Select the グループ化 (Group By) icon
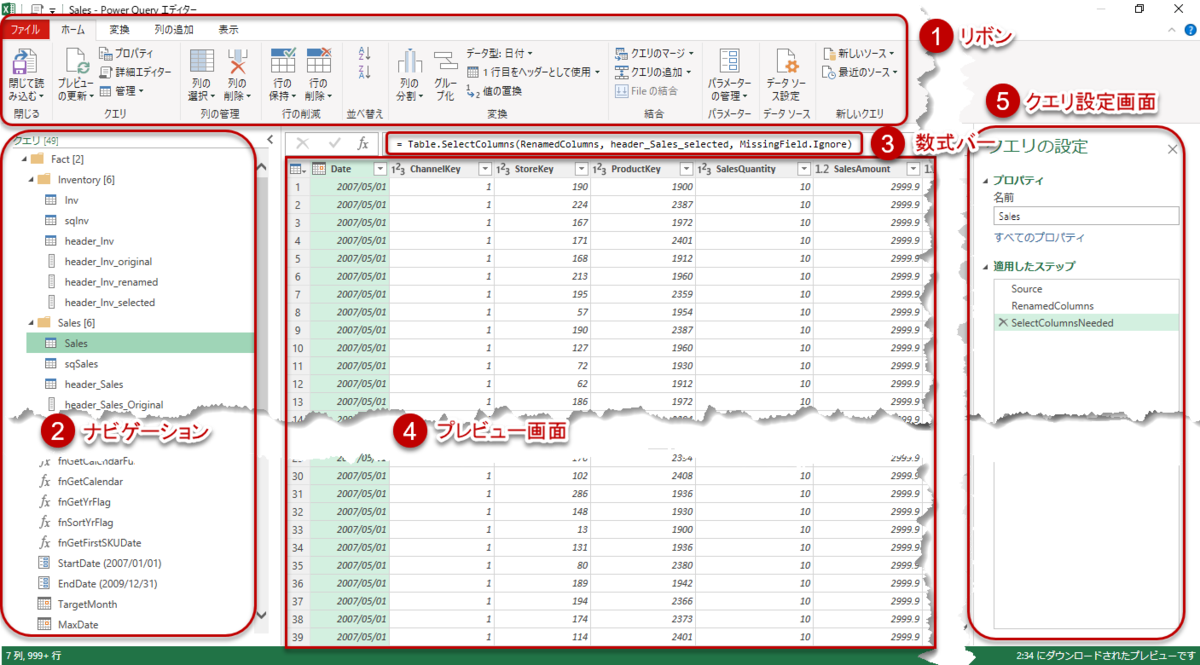Viewport: 1200px width, 665px height. pos(445,60)
